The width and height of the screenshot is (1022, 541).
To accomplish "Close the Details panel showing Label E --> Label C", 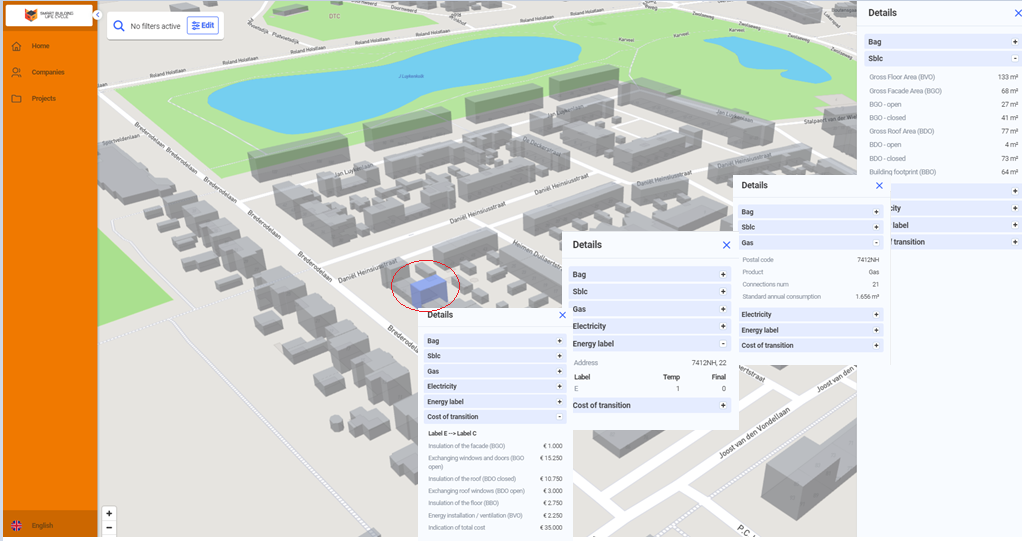I will coord(562,315).
